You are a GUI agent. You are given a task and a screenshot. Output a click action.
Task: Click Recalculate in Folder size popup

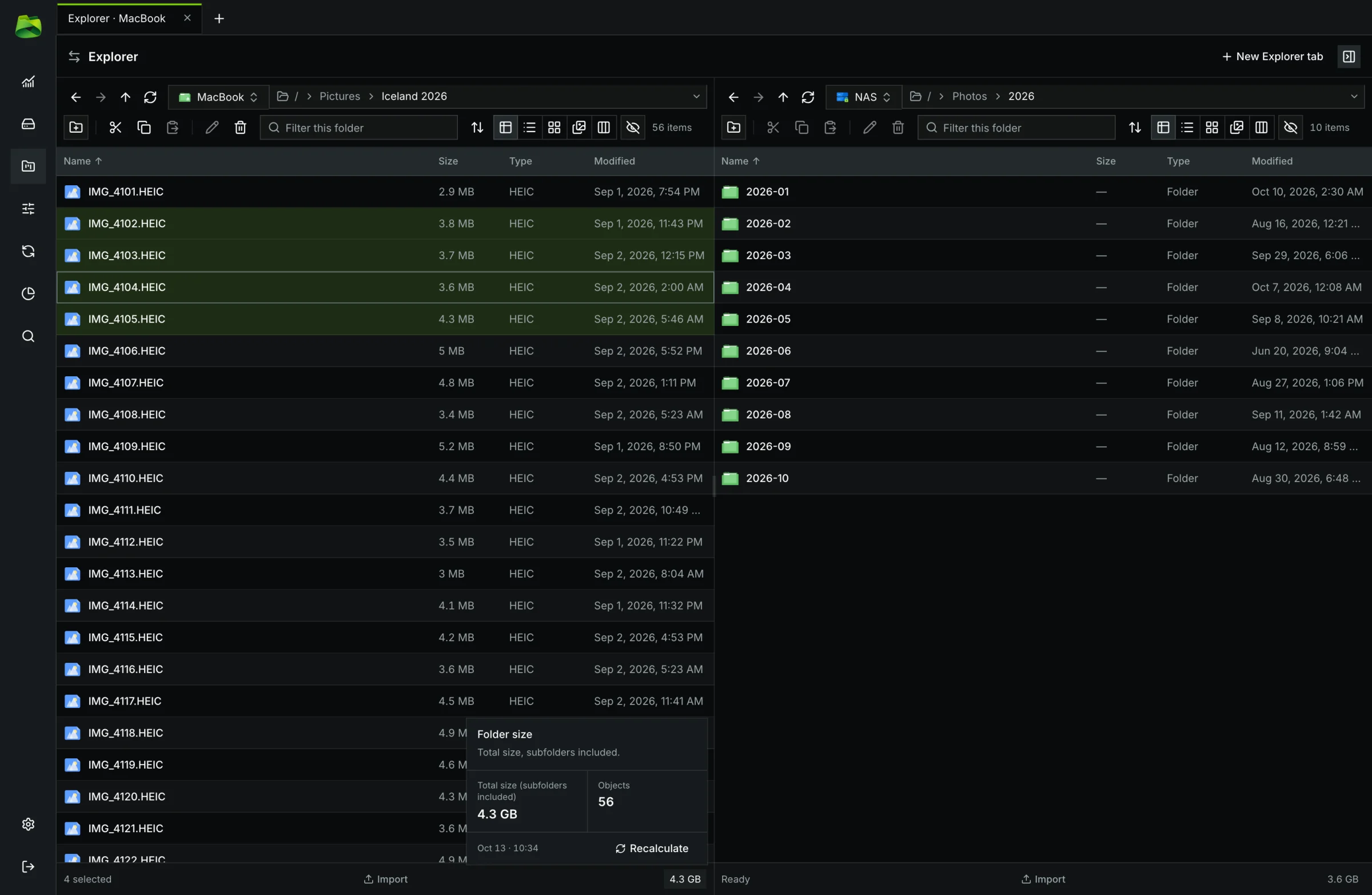pos(652,848)
